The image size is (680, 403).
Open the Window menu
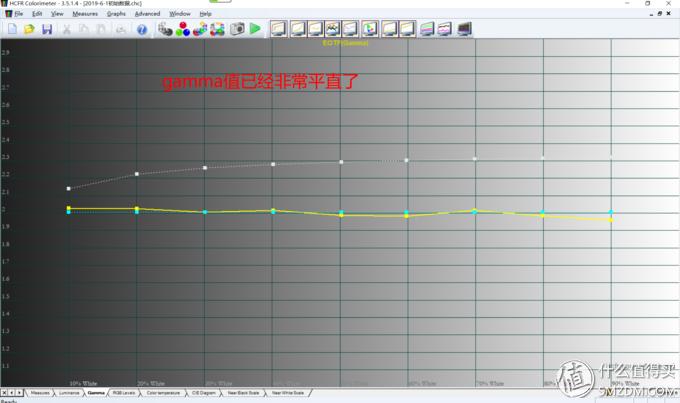coord(180,13)
